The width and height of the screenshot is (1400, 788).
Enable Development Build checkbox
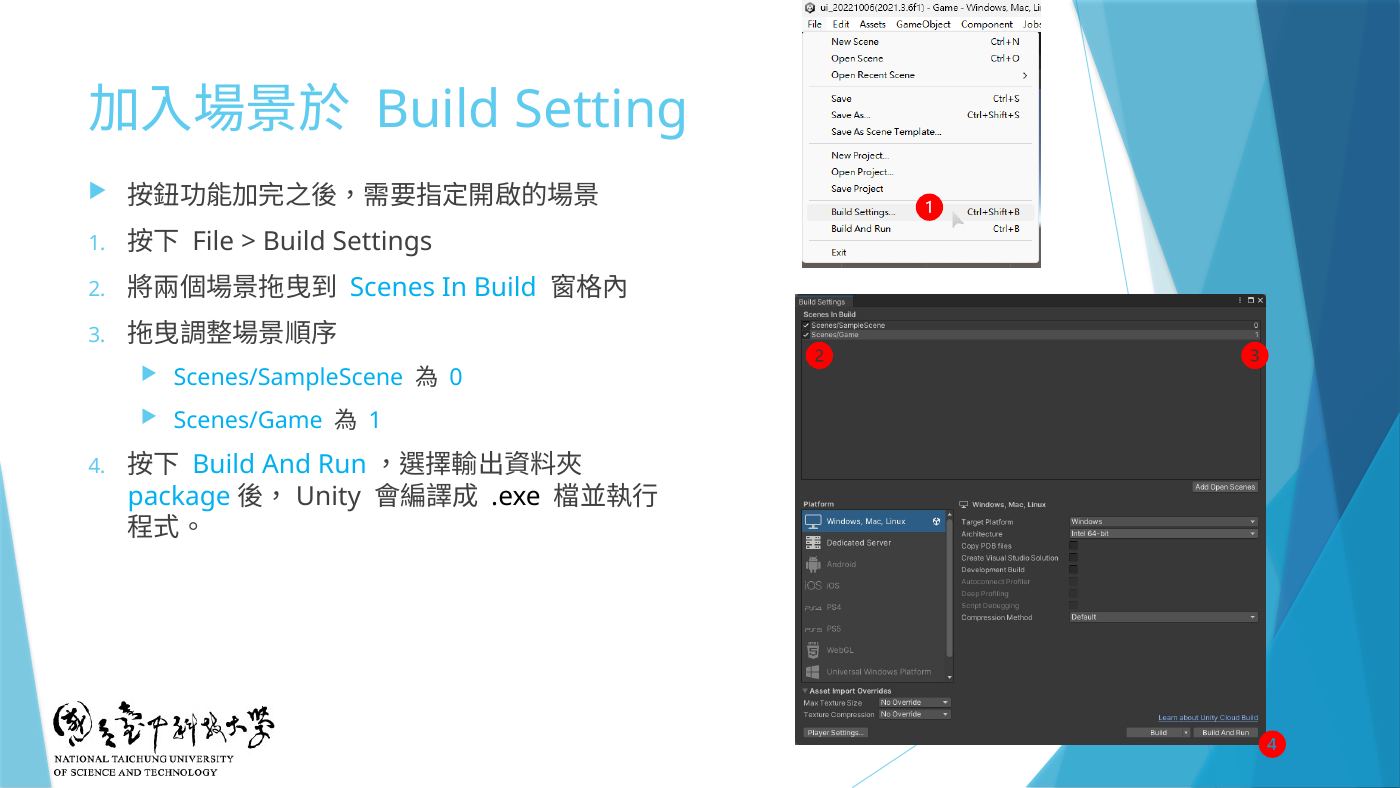tap(1074, 570)
